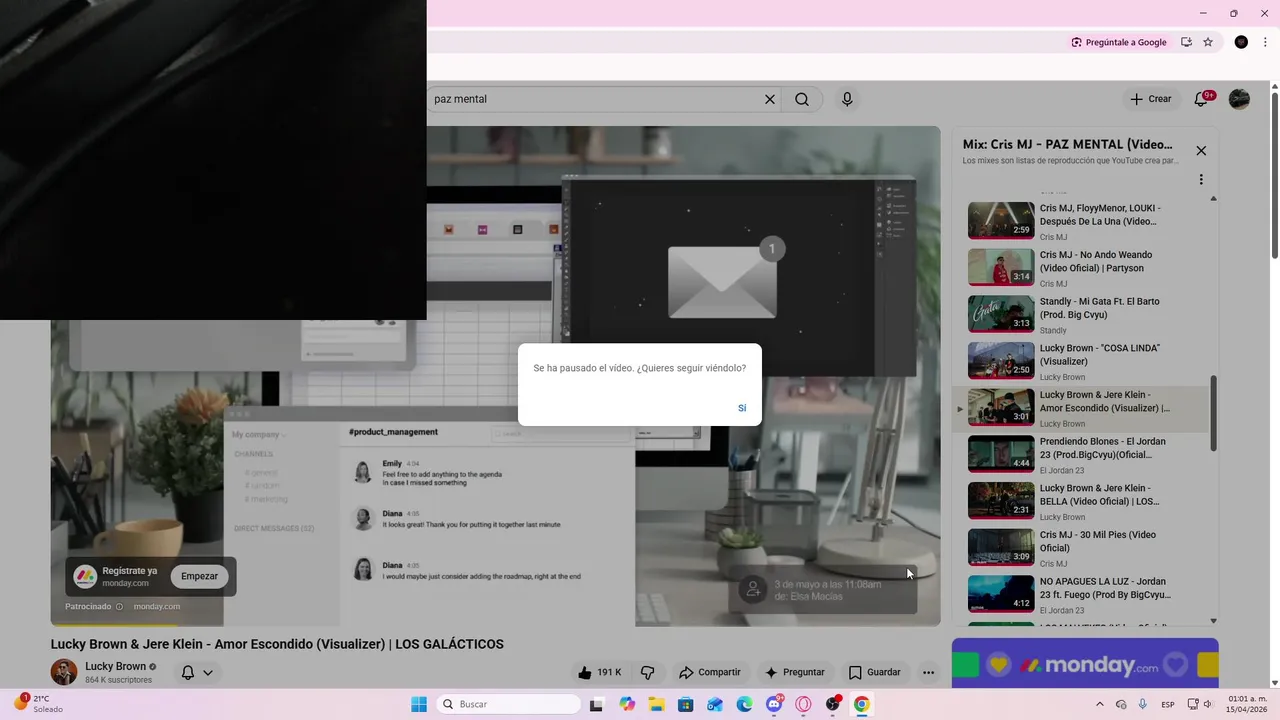Open Microsoft Store from the taskbar
This screenshot has width=1280, height=720.
click(x=685, y=704)
